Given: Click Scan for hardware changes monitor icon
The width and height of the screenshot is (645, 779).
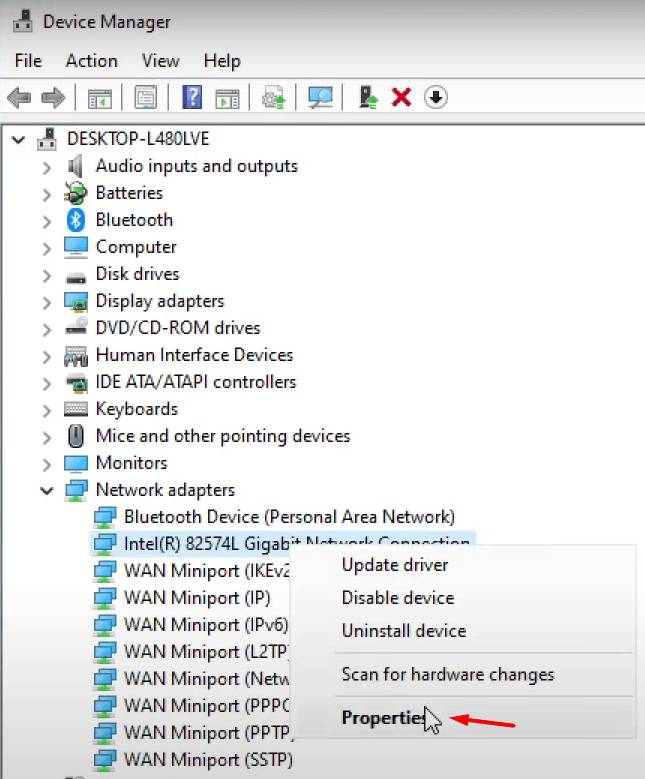Looking at the screenshot, I should click(x=320, y=97).
